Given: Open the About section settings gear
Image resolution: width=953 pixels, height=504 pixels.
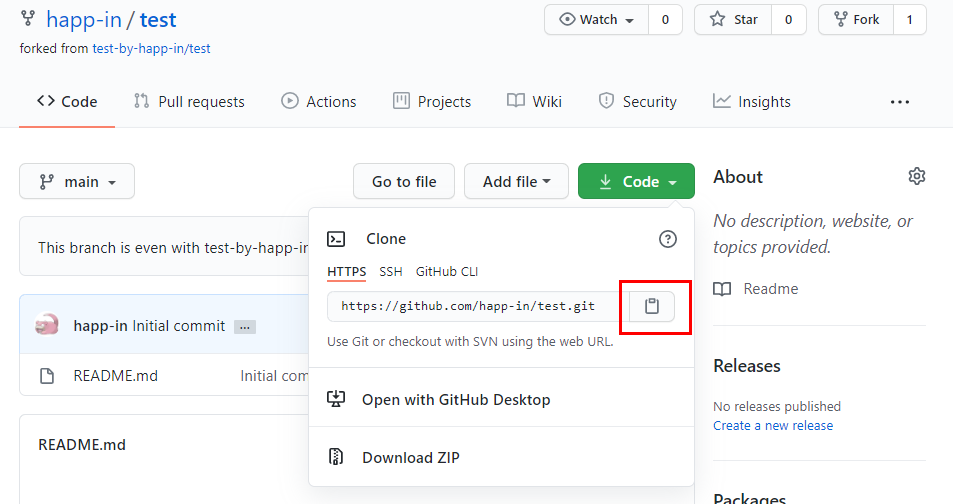Looking at the screenshot, I should point(917,176).
